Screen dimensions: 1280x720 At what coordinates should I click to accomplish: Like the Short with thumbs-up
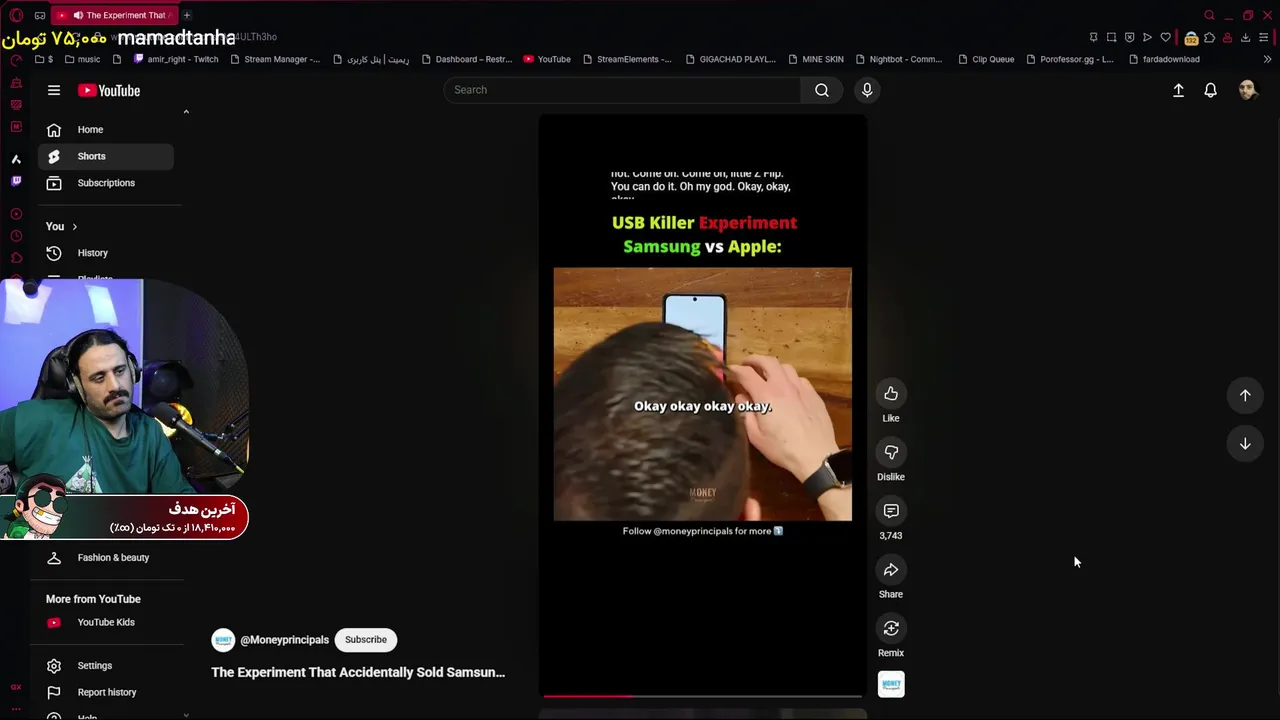891,394
